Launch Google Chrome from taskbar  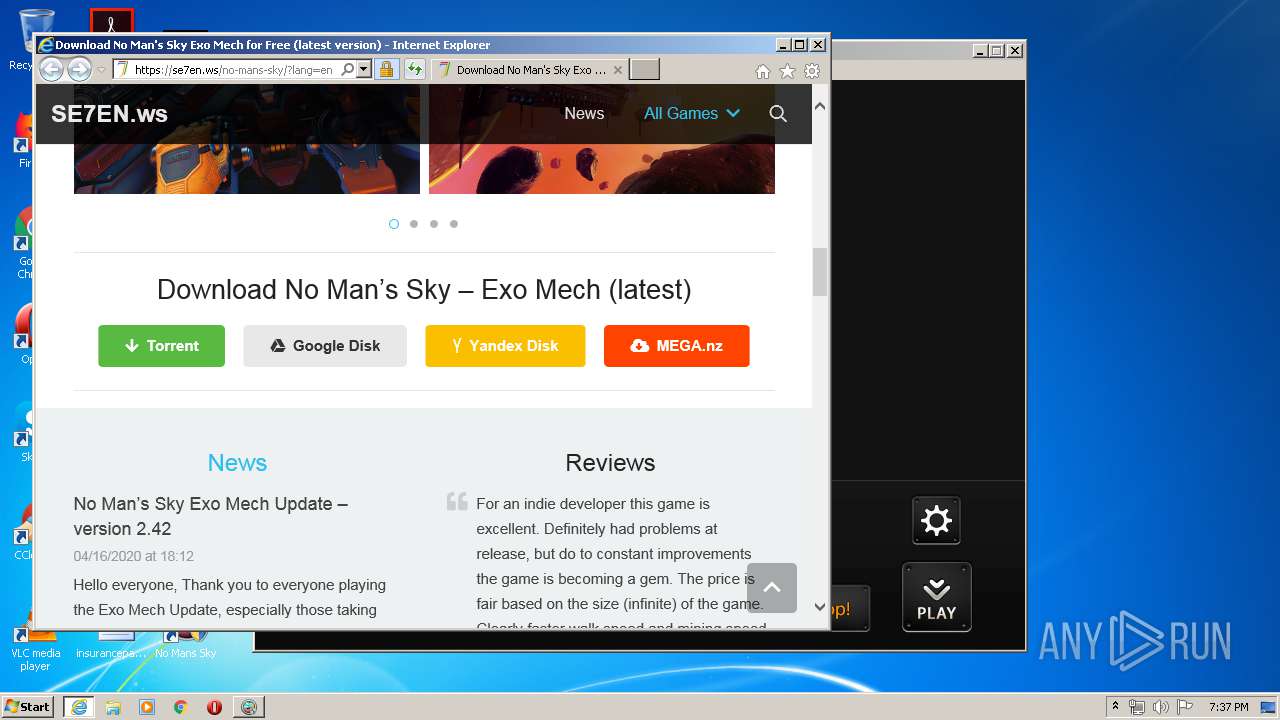181,707
